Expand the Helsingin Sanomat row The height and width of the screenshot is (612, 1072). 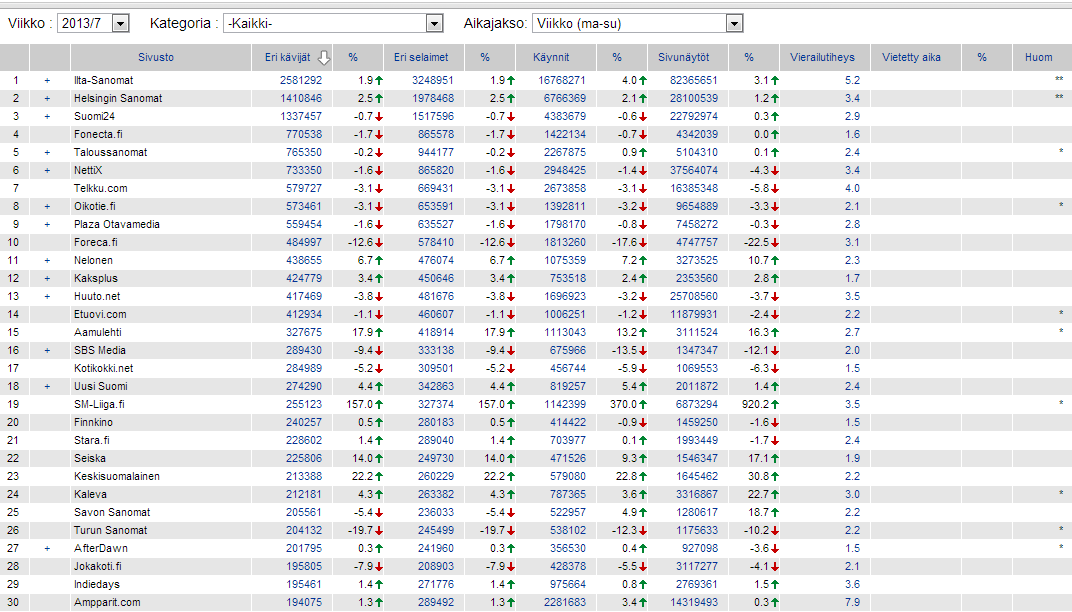[x=47, y=98]
